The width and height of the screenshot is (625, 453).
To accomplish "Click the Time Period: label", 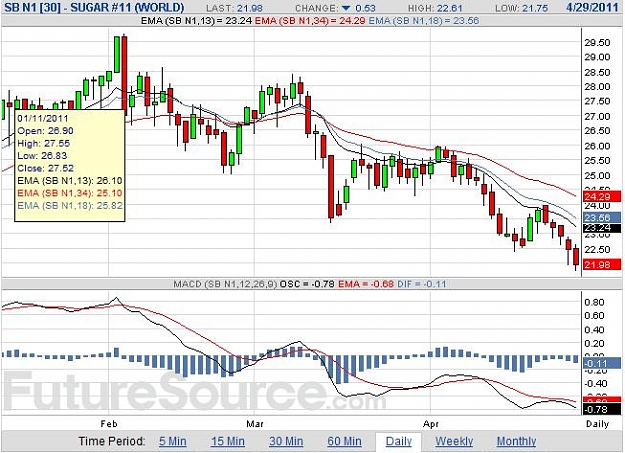I will (112, 441).
